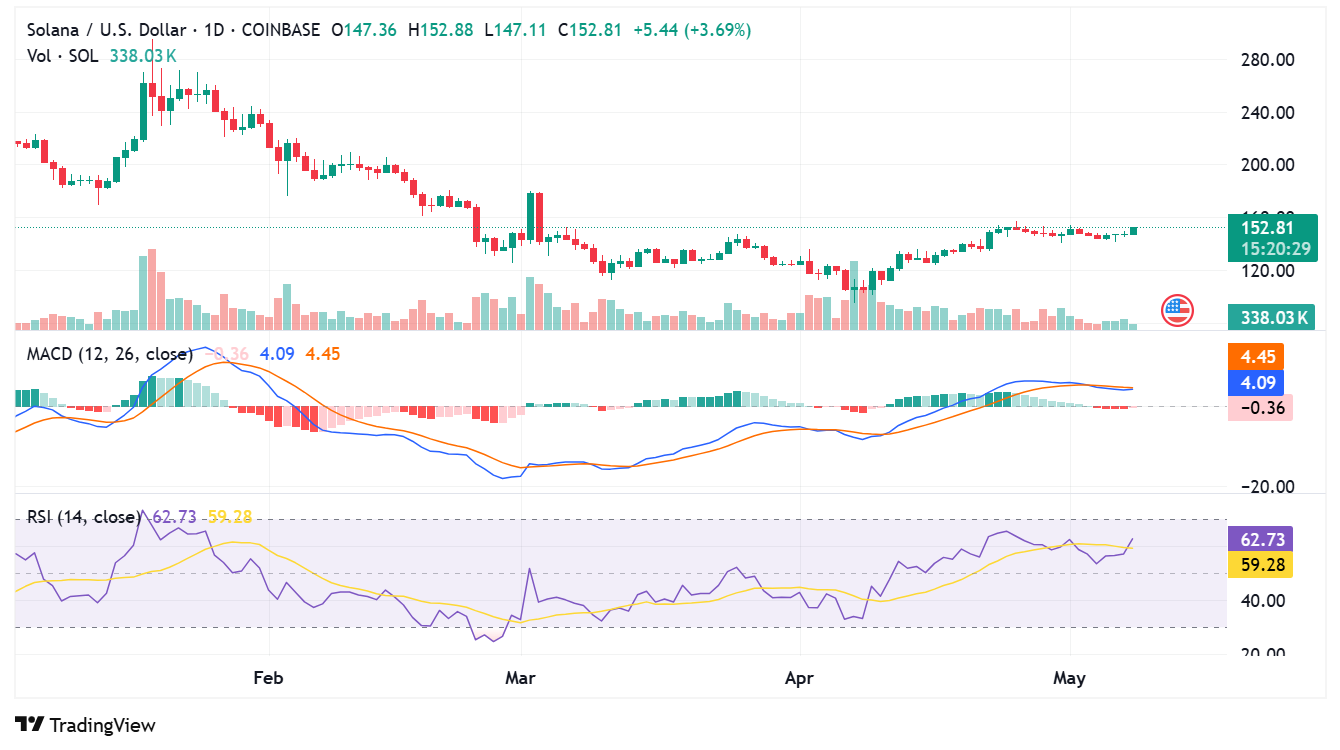This screenshot has height=750, width=1340.
Task: Click the MACD (12, 26, close) legend
Action: point(109,354)
